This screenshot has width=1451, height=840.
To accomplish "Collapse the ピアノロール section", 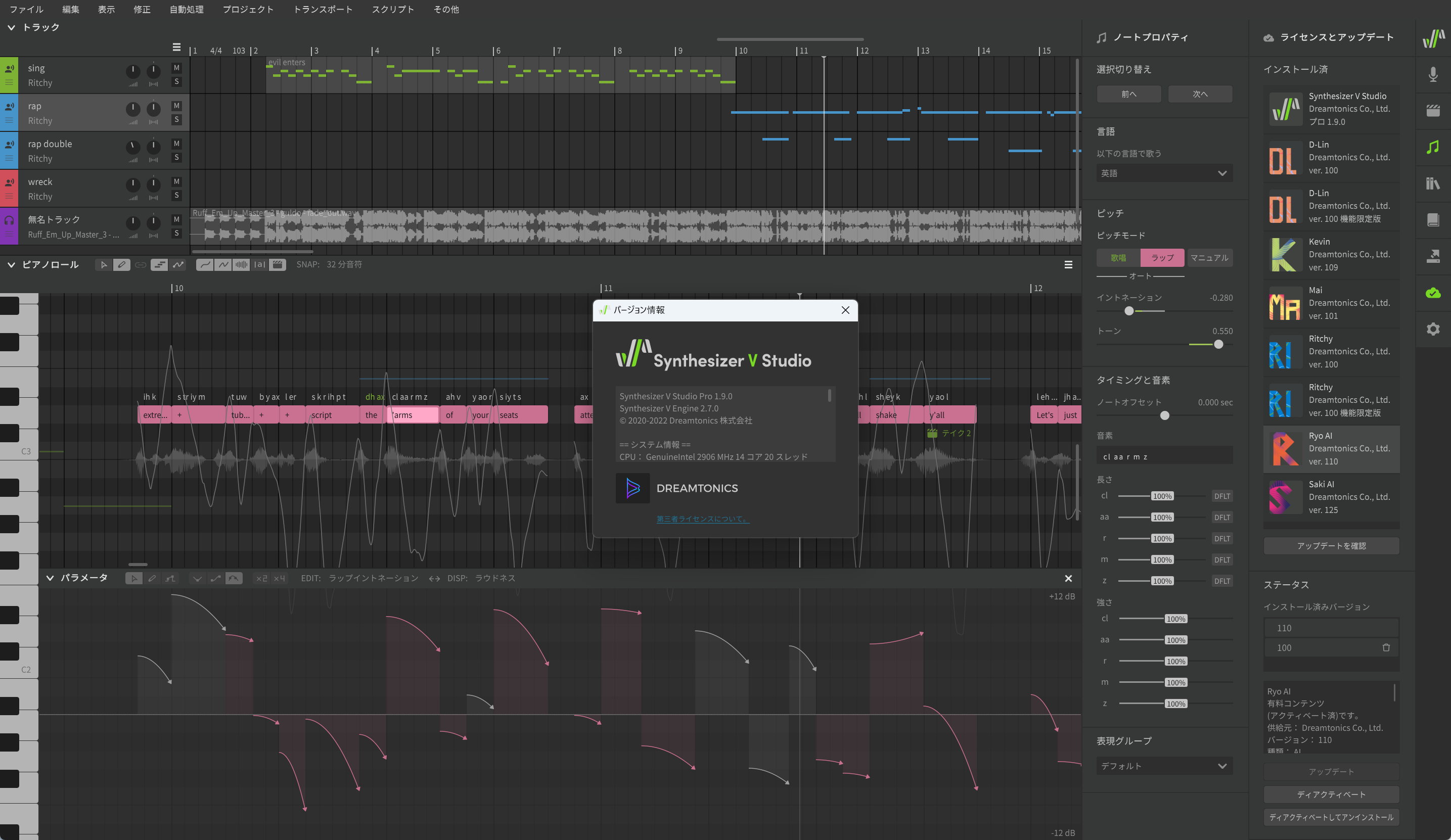I will coord(11,265).
